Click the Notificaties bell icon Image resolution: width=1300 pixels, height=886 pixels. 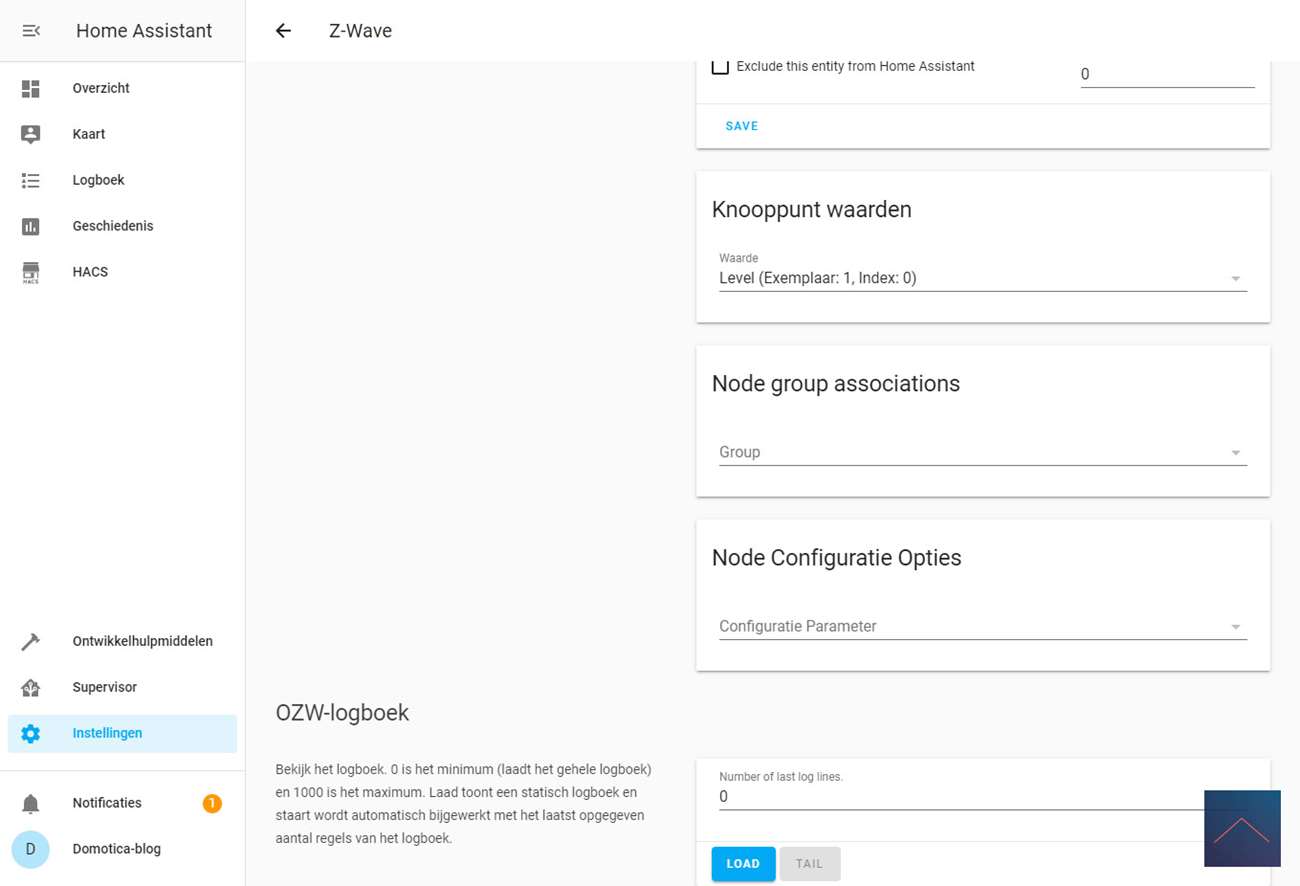click(31, 803)
